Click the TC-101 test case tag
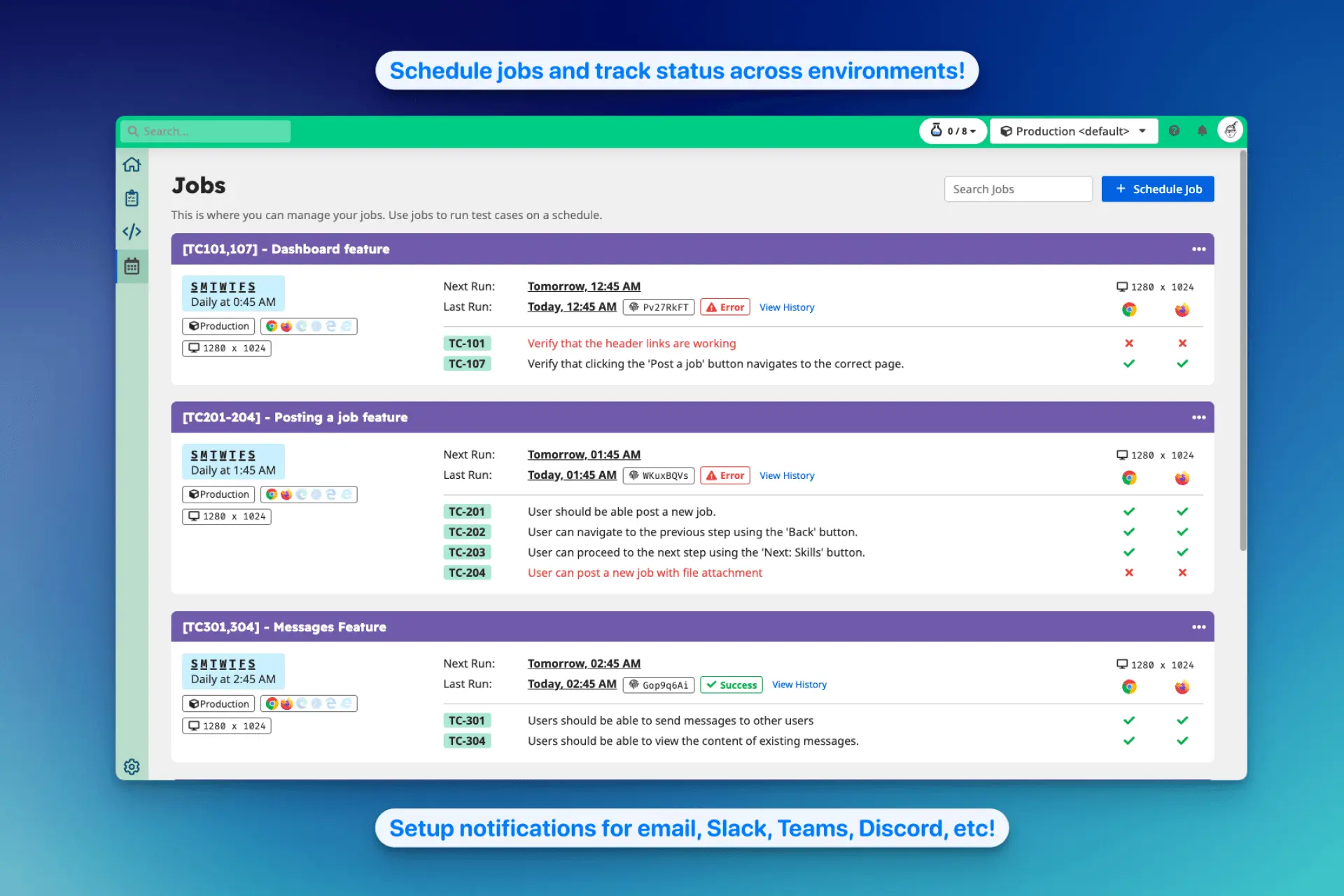1344x896 pixels. coord(467,344)
